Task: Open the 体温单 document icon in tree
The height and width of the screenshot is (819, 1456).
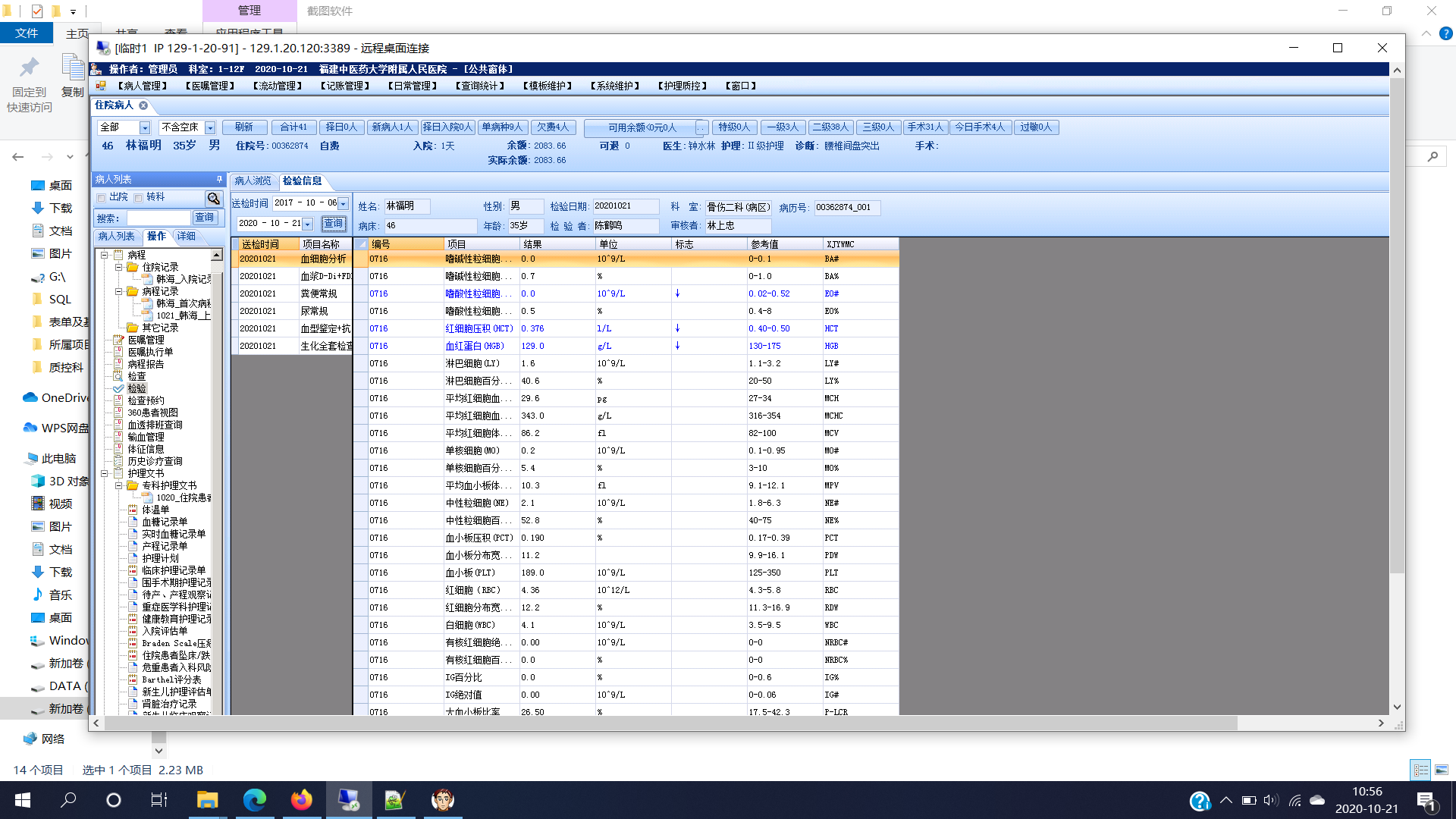Action: coord(133,510)
